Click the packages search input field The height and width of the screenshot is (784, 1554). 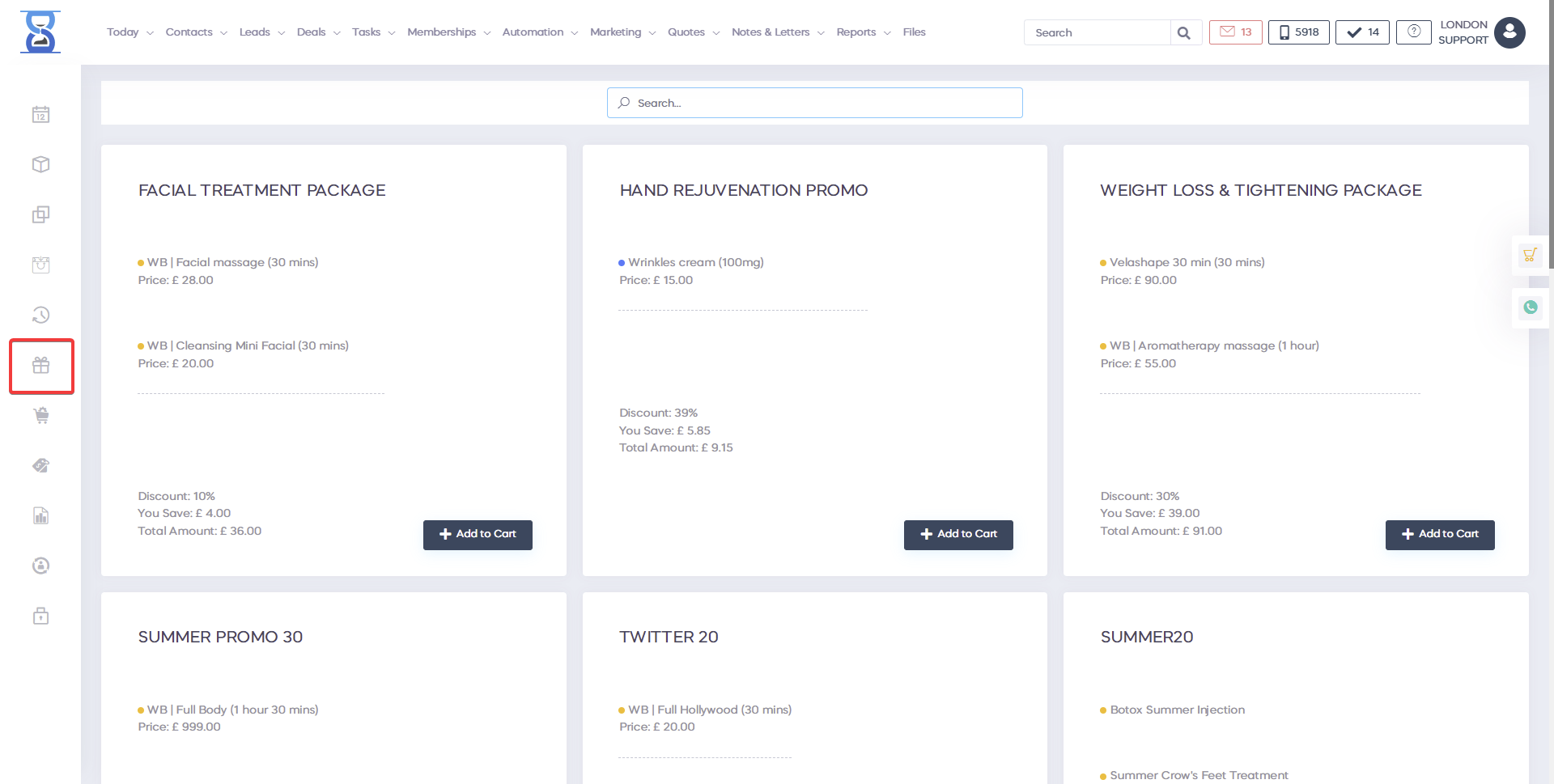coord(814,103)
